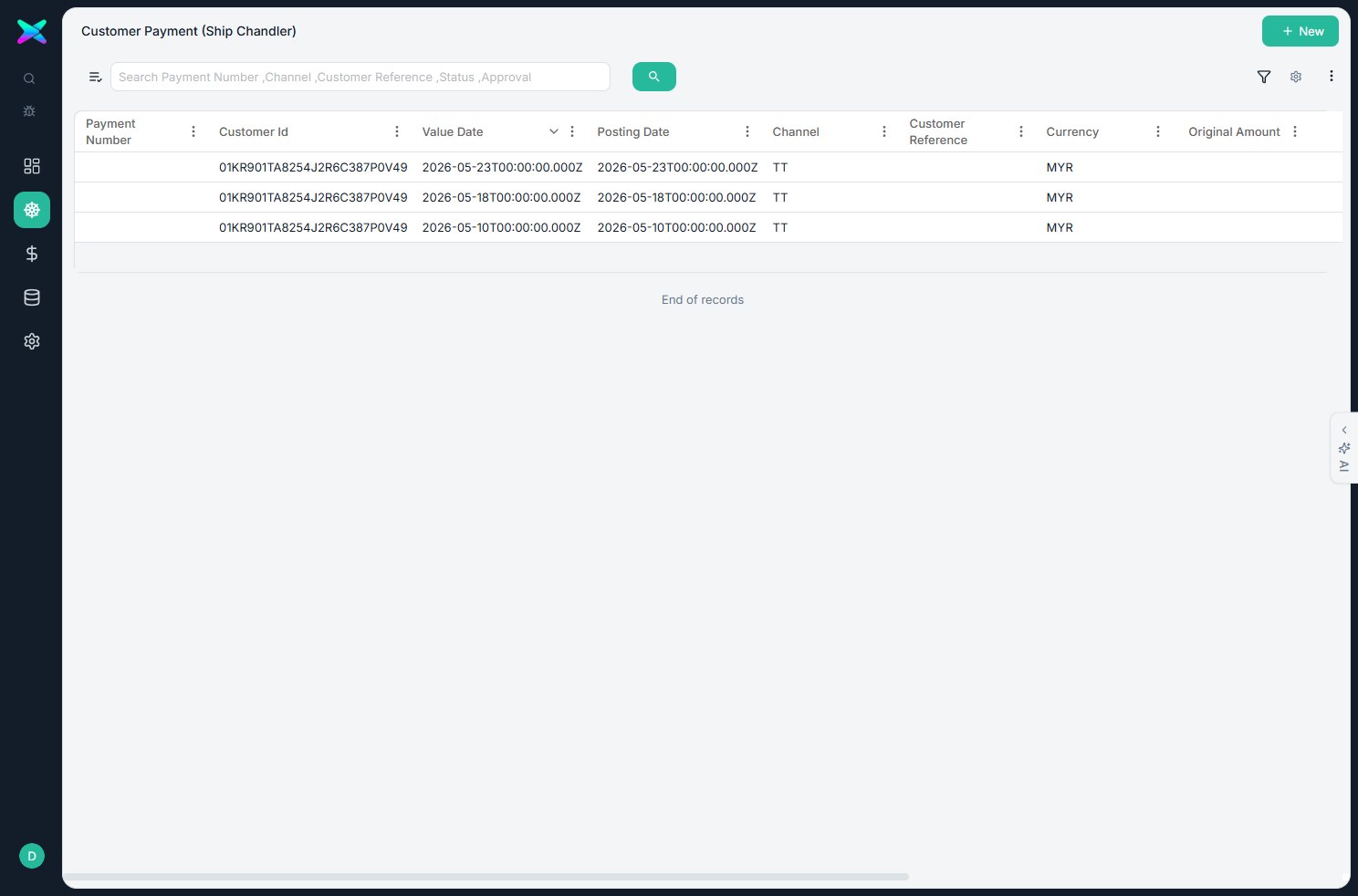Click the Original Amount column header
Viewport: 1358px width, 896px height.
(1234, 131)
